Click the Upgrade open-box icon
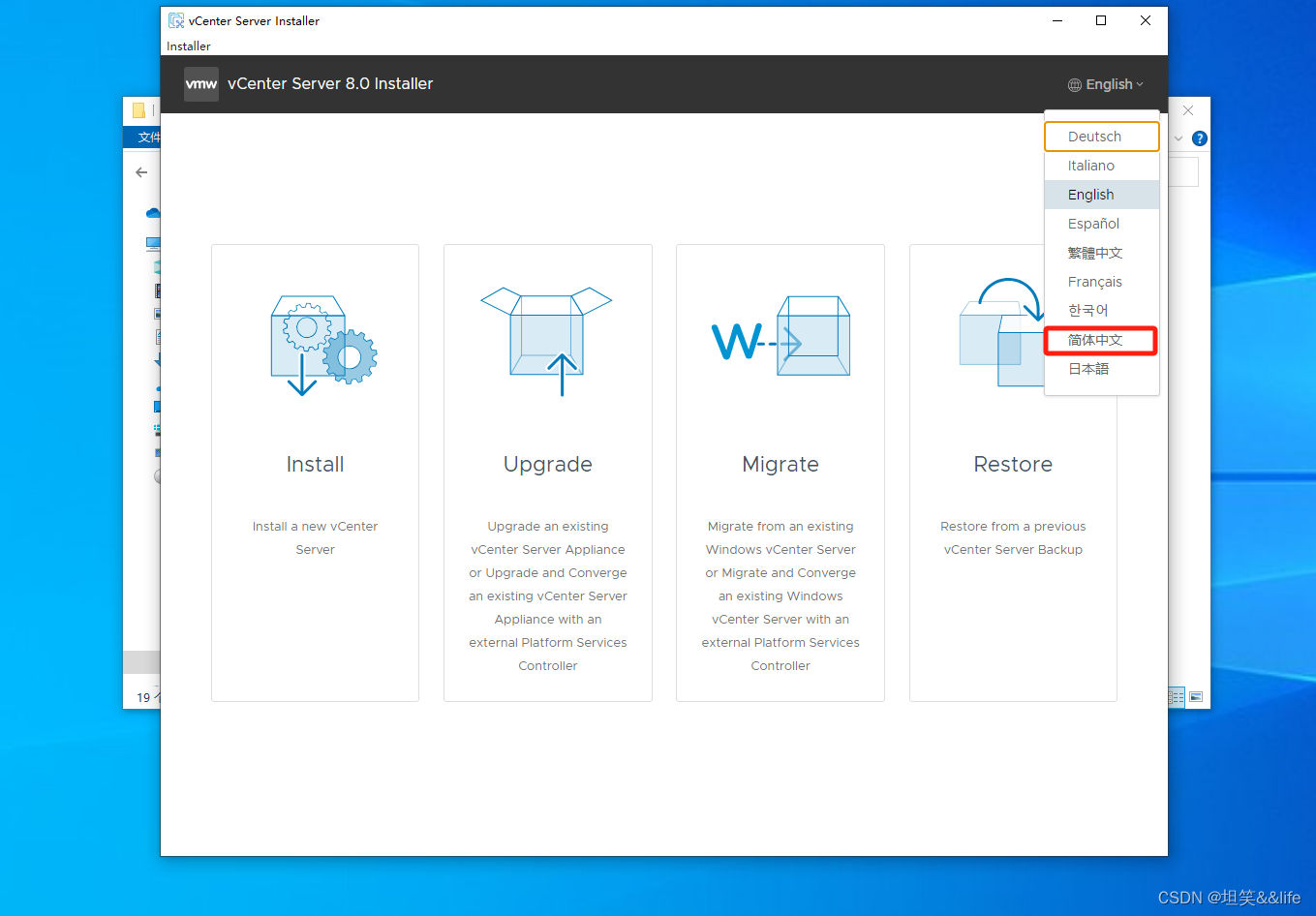 pyautogui.click(x=547, y=341)
